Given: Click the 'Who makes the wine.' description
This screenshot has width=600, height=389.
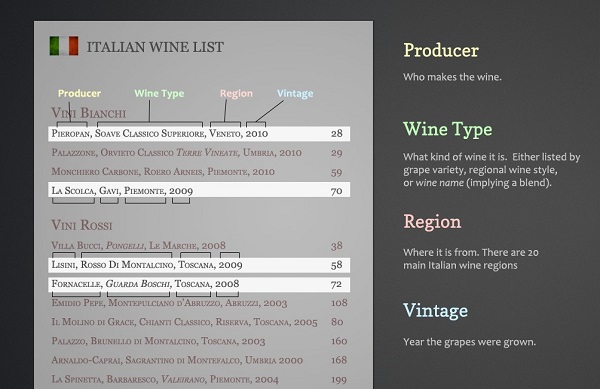Looking at the screenshot, I should (452, 77).
